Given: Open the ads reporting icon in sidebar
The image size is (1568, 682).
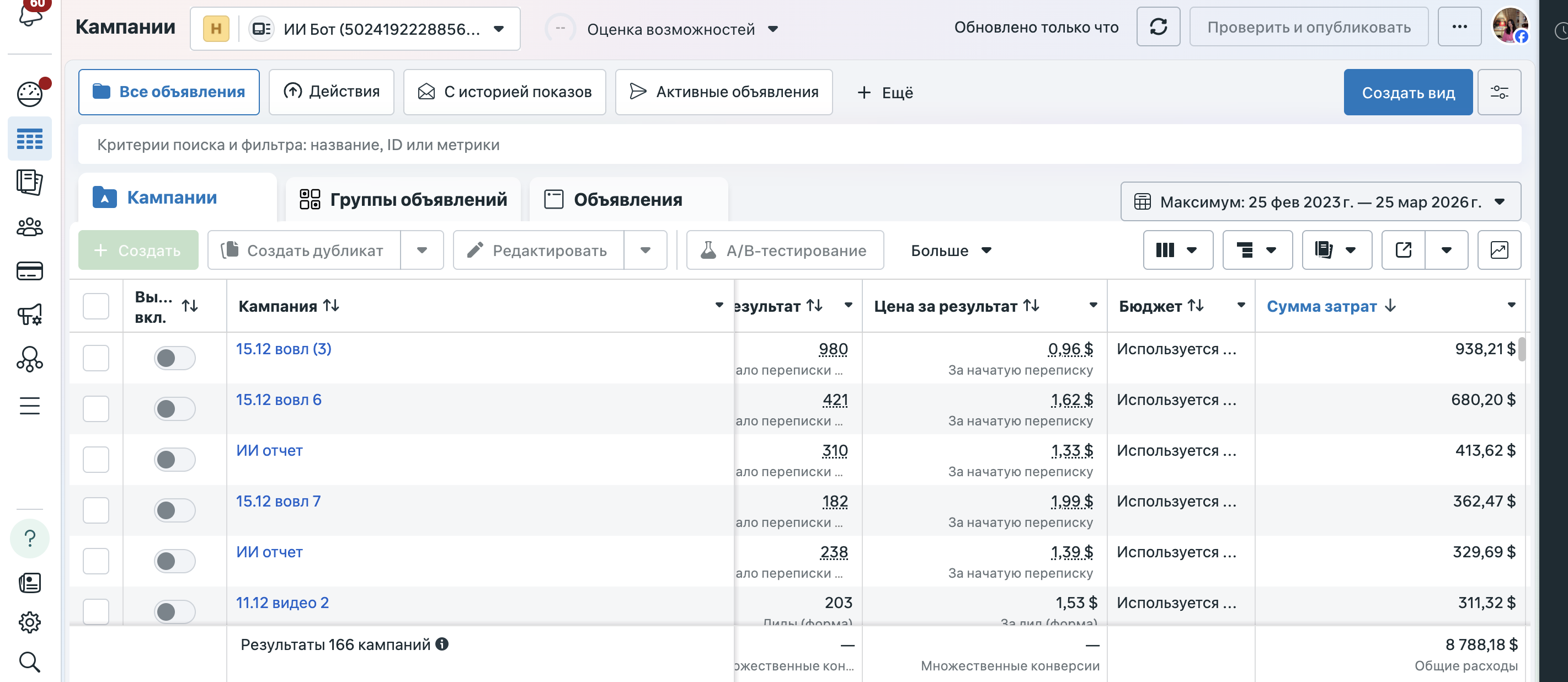Looking at the screenshot, I should tap(30, 182).
